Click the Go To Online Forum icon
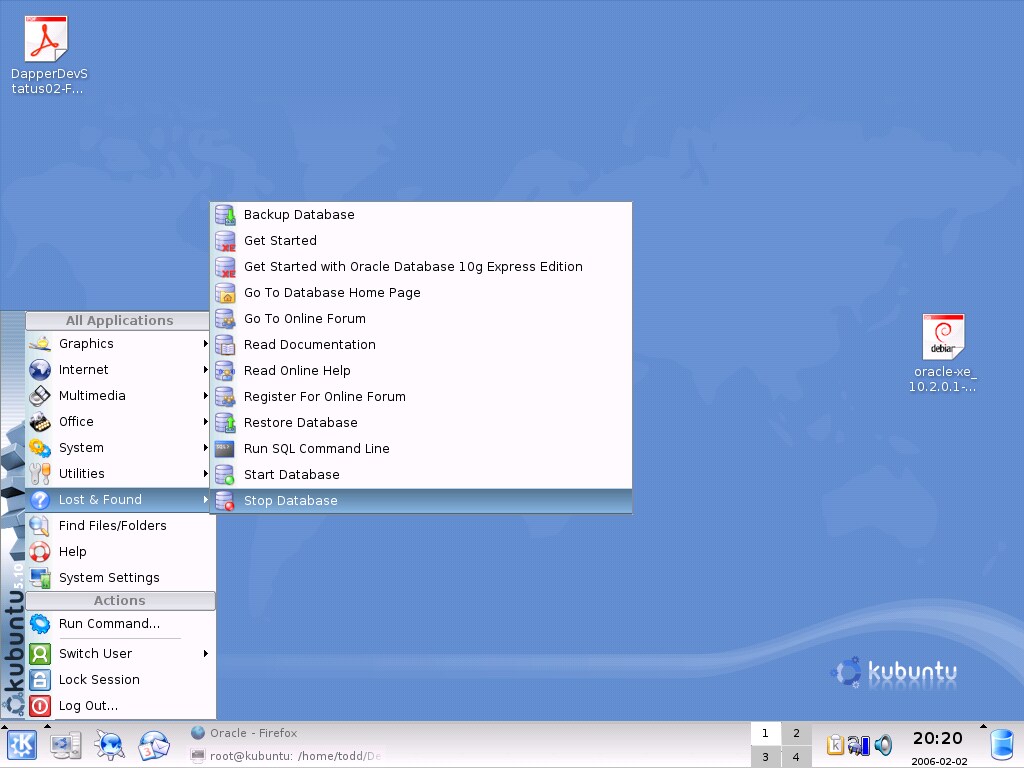Screen dimensions: 1024x768 tap(225, 319)
